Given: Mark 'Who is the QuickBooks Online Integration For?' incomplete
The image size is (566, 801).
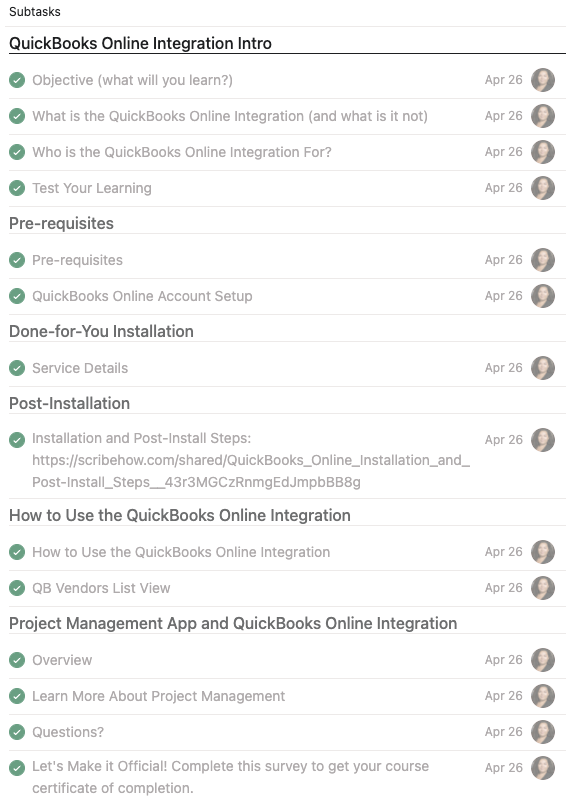Looking at the screenshot, I should pos(17,152).
